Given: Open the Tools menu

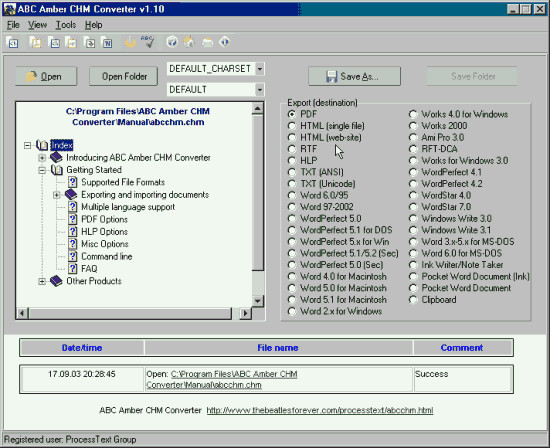Looking at the screenshot, I should point(66,25).
